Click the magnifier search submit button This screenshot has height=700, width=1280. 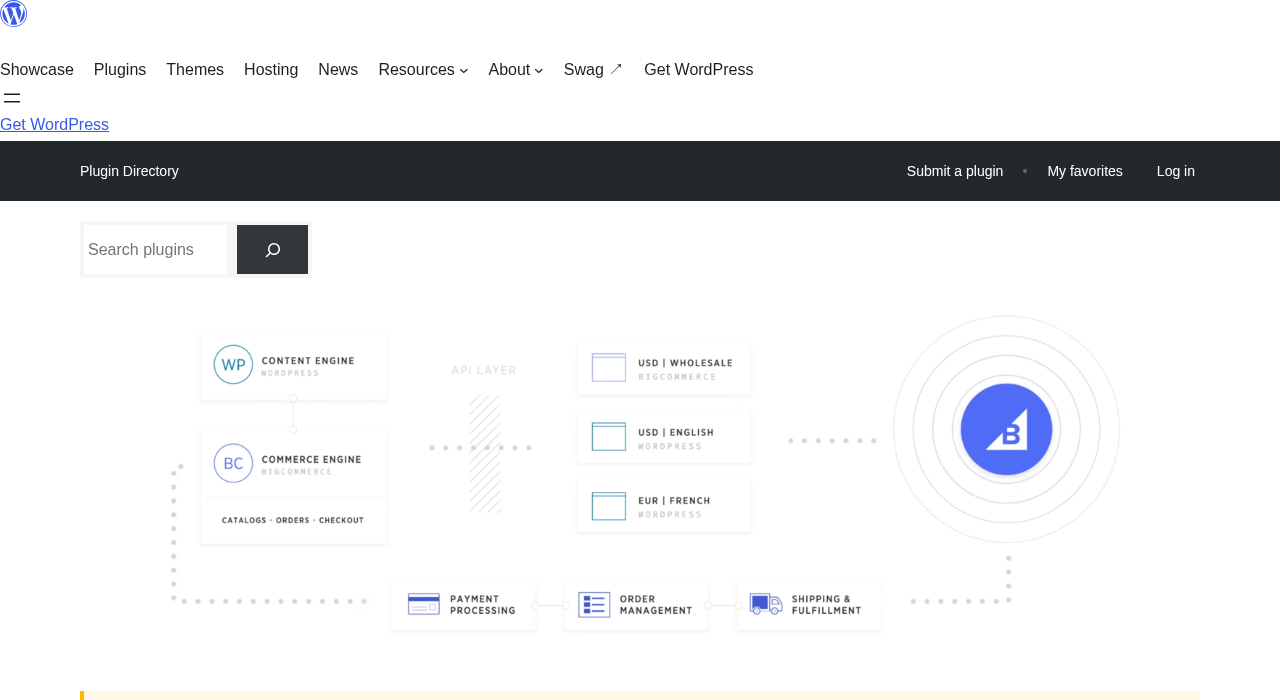click(x=272, y=250)
